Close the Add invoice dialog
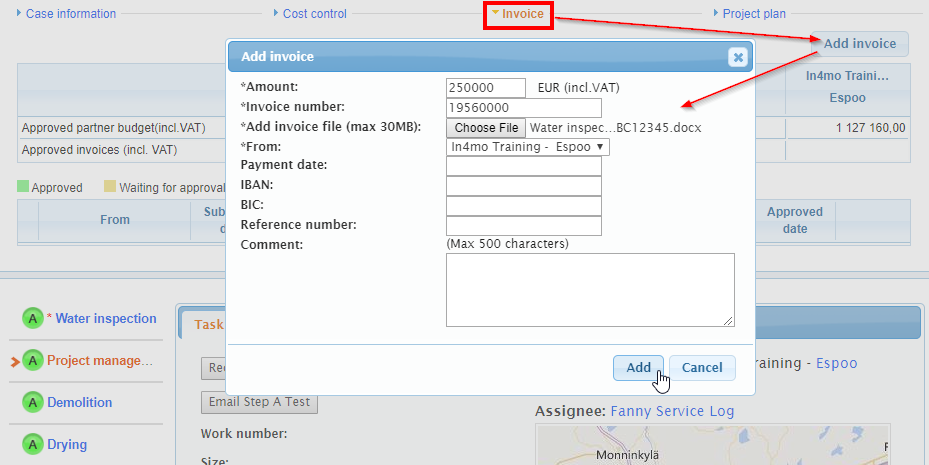Image resolution: width=929 pixels, height=465 pixels. coord(738,57)
